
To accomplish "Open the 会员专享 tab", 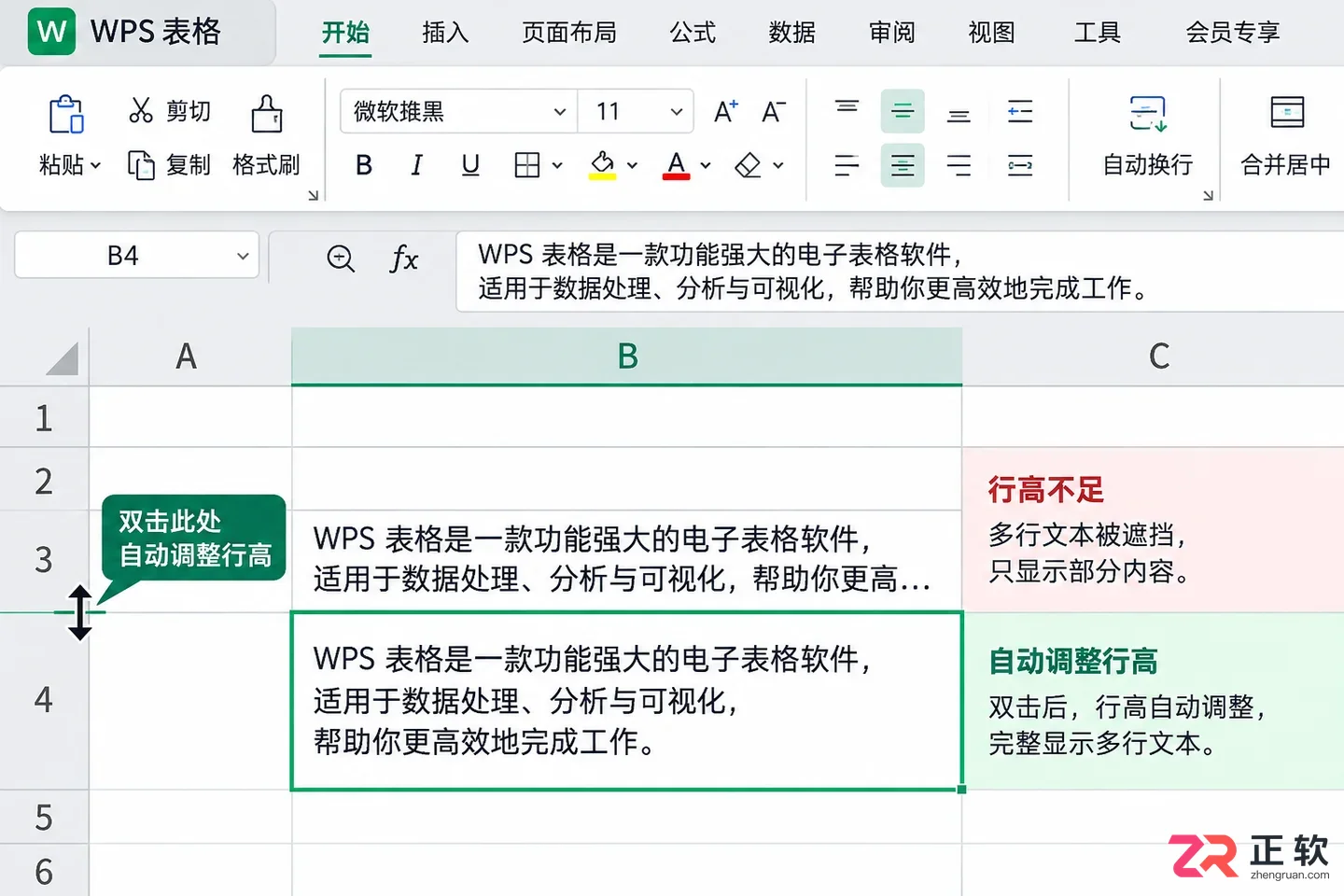I will click(1233, 33).
